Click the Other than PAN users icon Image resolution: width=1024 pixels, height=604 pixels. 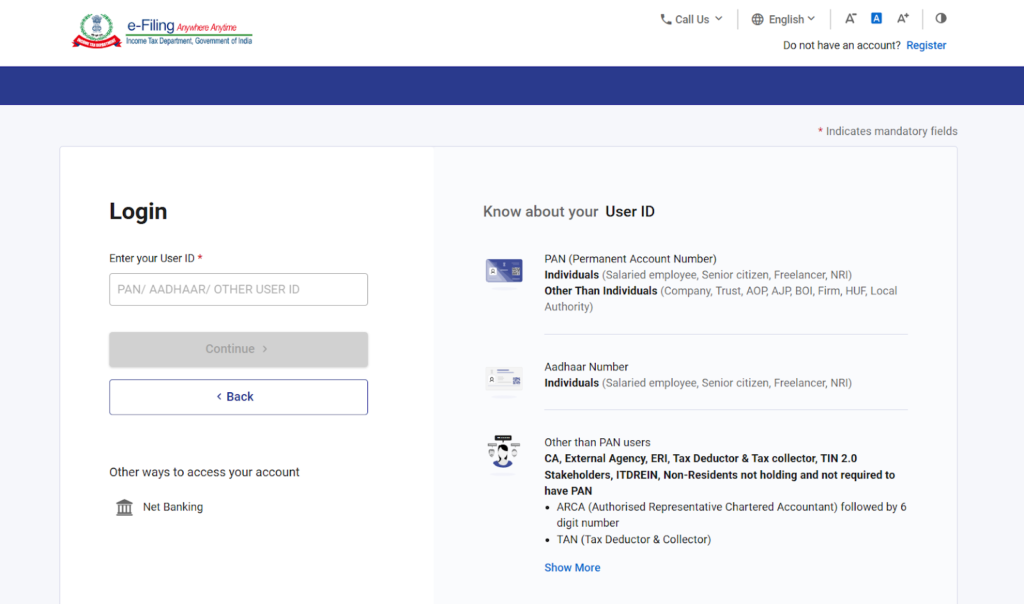click(x=504, y=453)
